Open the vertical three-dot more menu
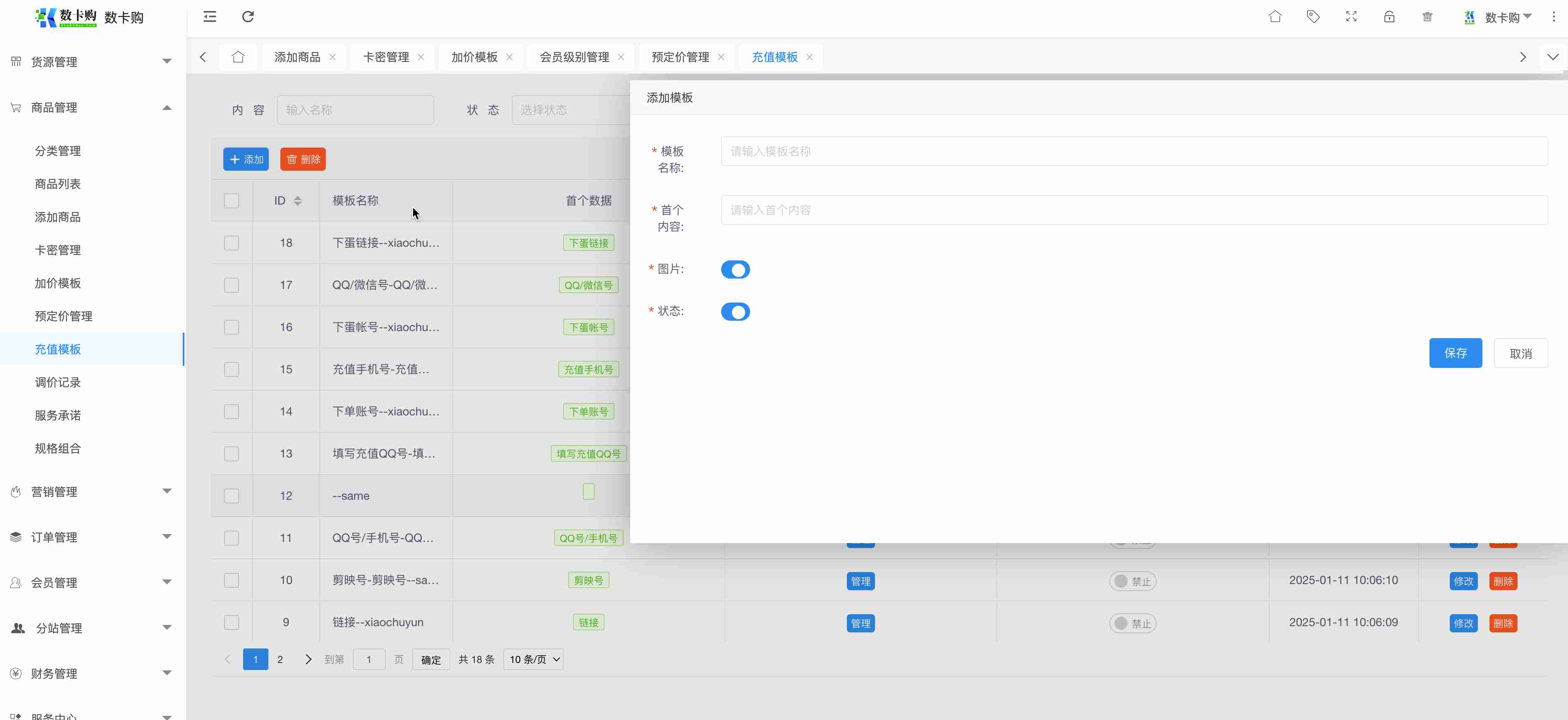1568x720 pixels. [x=1554, y=17]
